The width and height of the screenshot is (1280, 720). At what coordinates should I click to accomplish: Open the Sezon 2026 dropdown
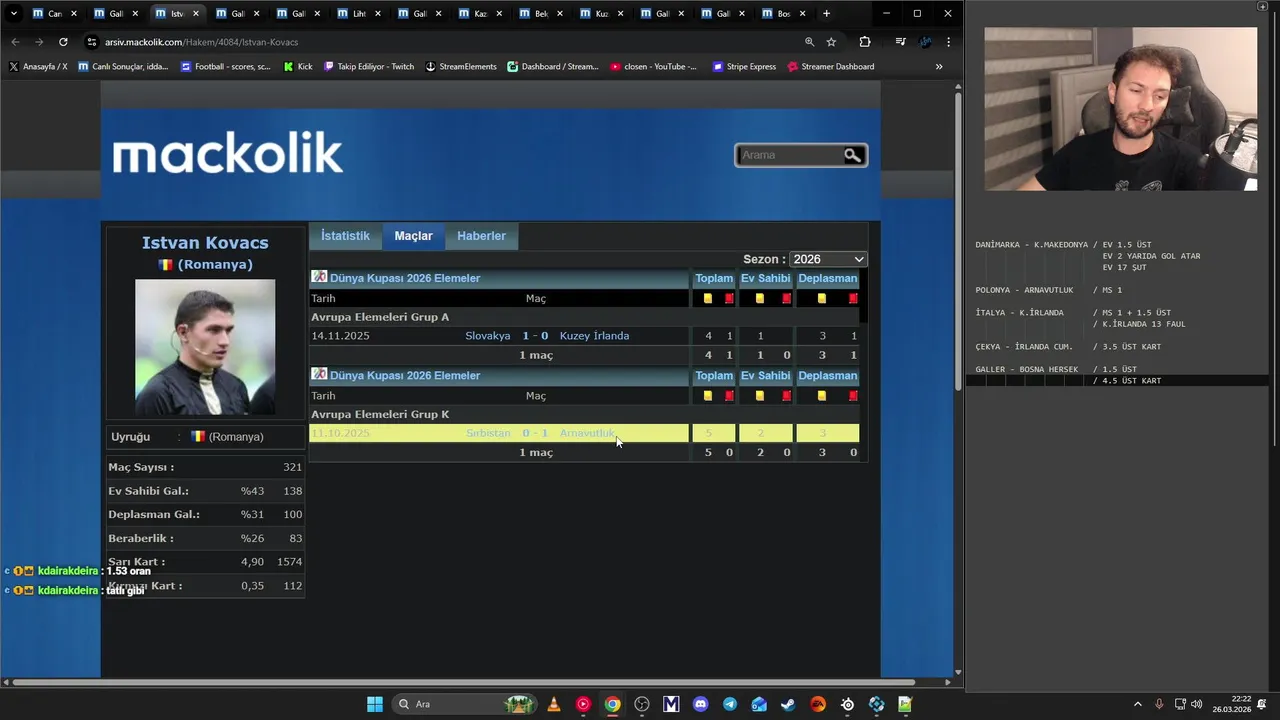828,259
